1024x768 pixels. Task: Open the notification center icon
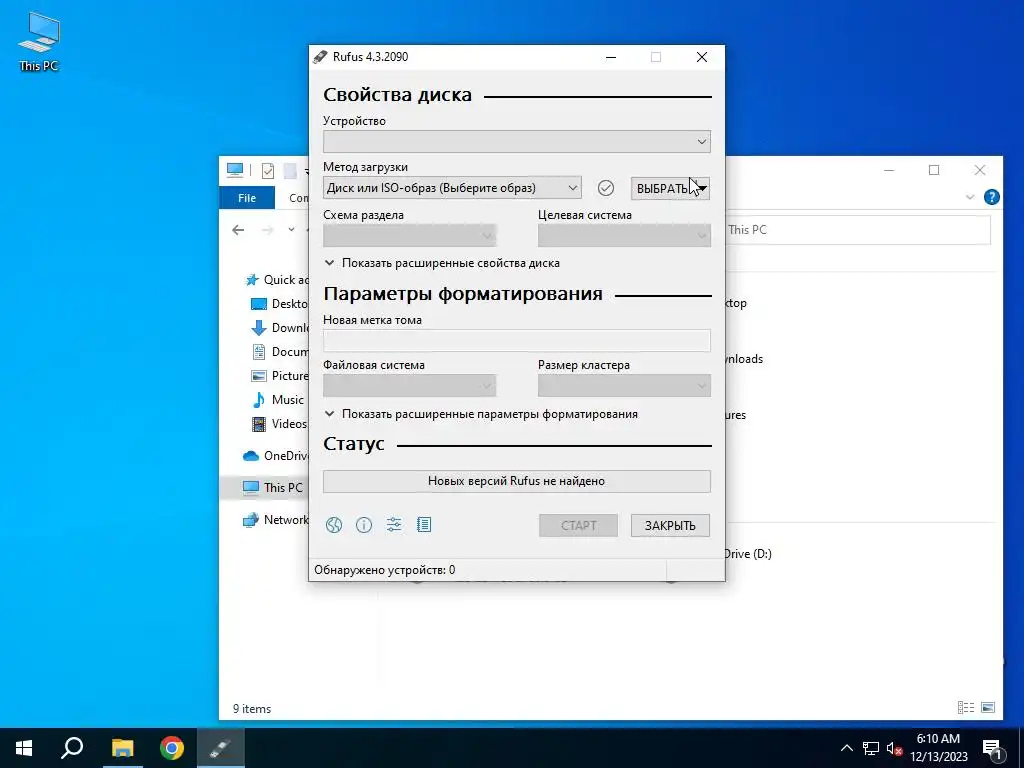(992, 748)
